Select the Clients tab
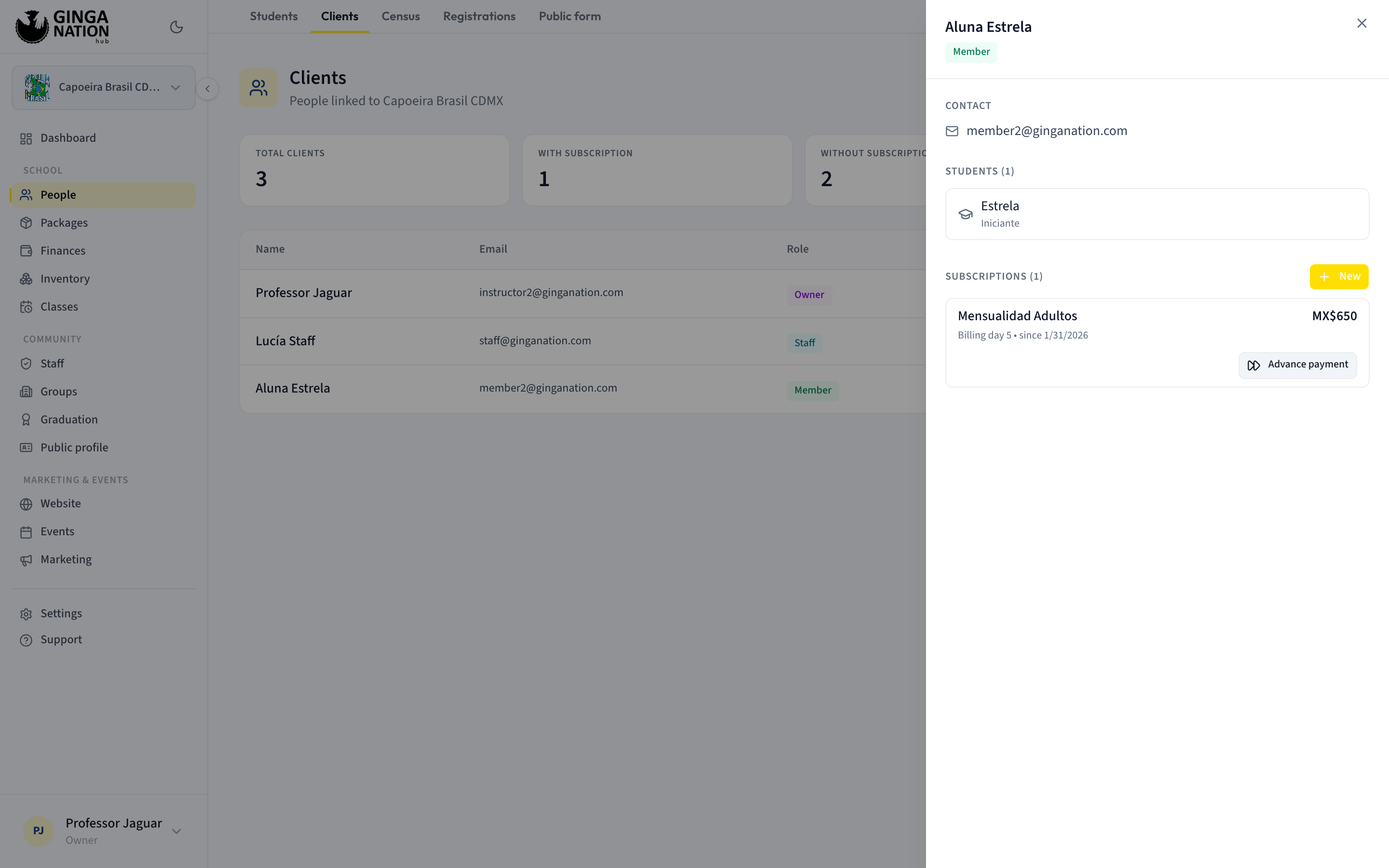Viewport: 1389px width, 868px height. pyautogui.click(x=340, y=17)
